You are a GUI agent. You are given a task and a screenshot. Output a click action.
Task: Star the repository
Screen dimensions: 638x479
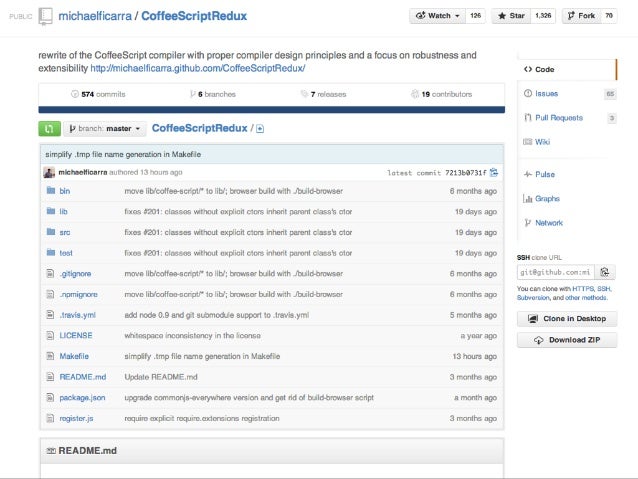point(511,16)
